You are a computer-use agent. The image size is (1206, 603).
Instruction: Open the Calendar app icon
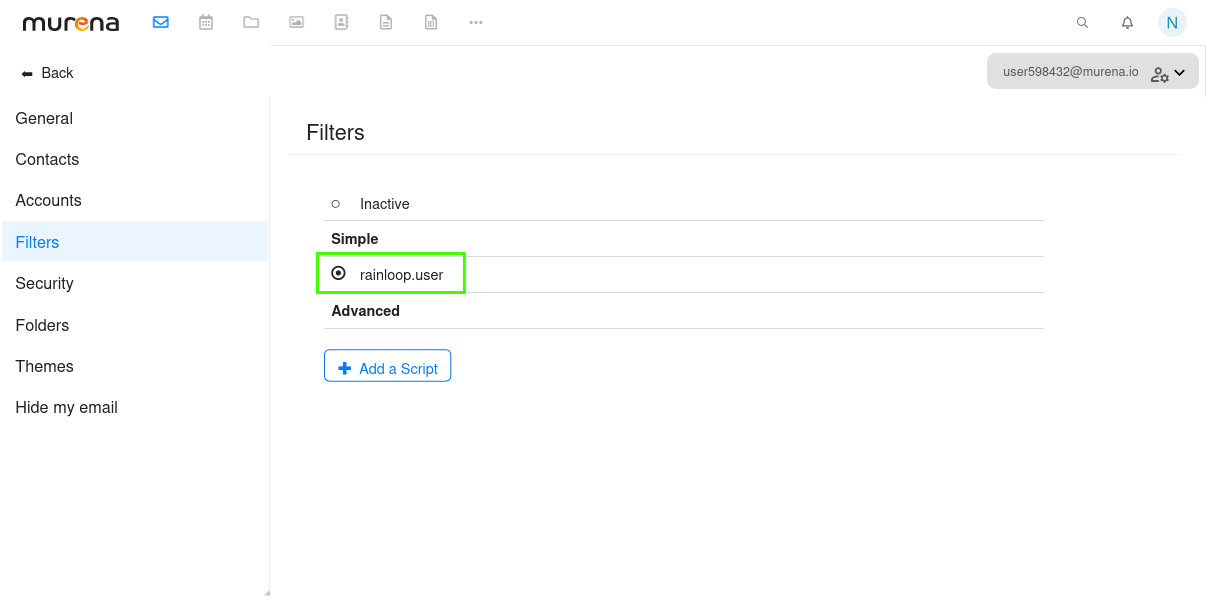click(206, 21)
